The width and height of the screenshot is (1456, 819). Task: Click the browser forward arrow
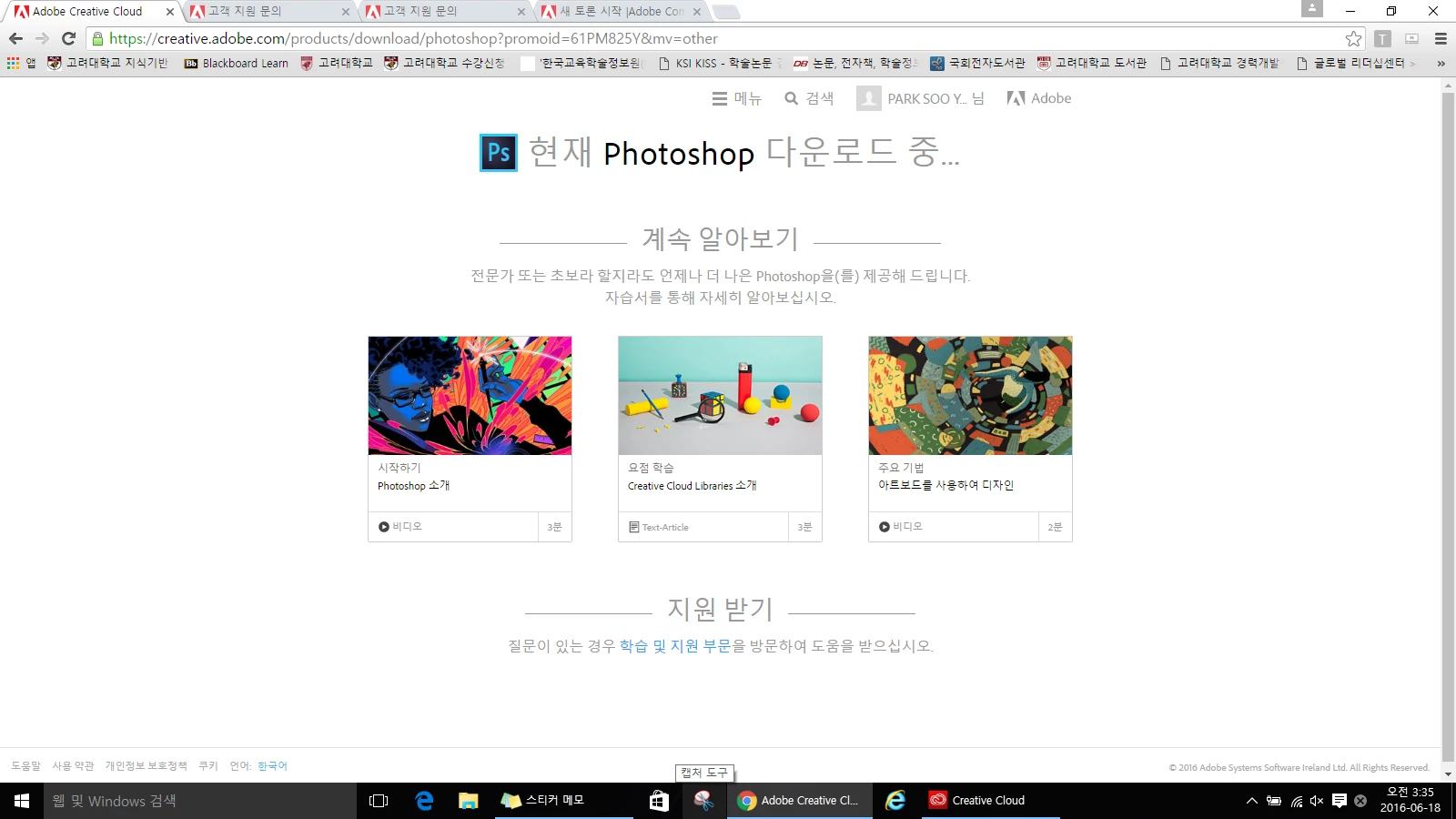coord(42,39)
